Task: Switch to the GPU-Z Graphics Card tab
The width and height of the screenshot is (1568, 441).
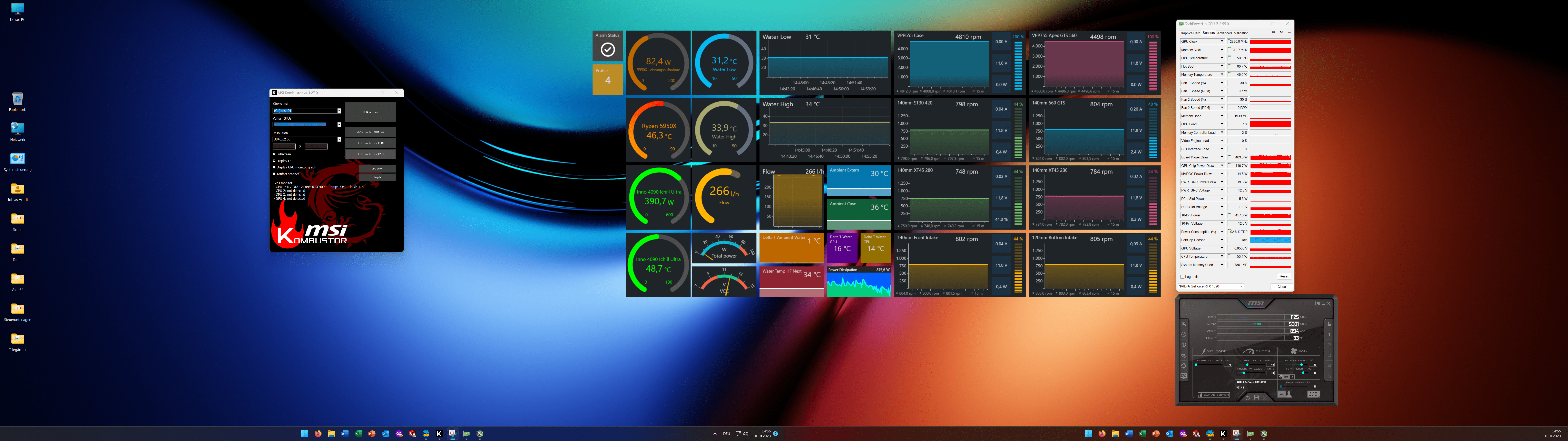Action: [1190, 33]
